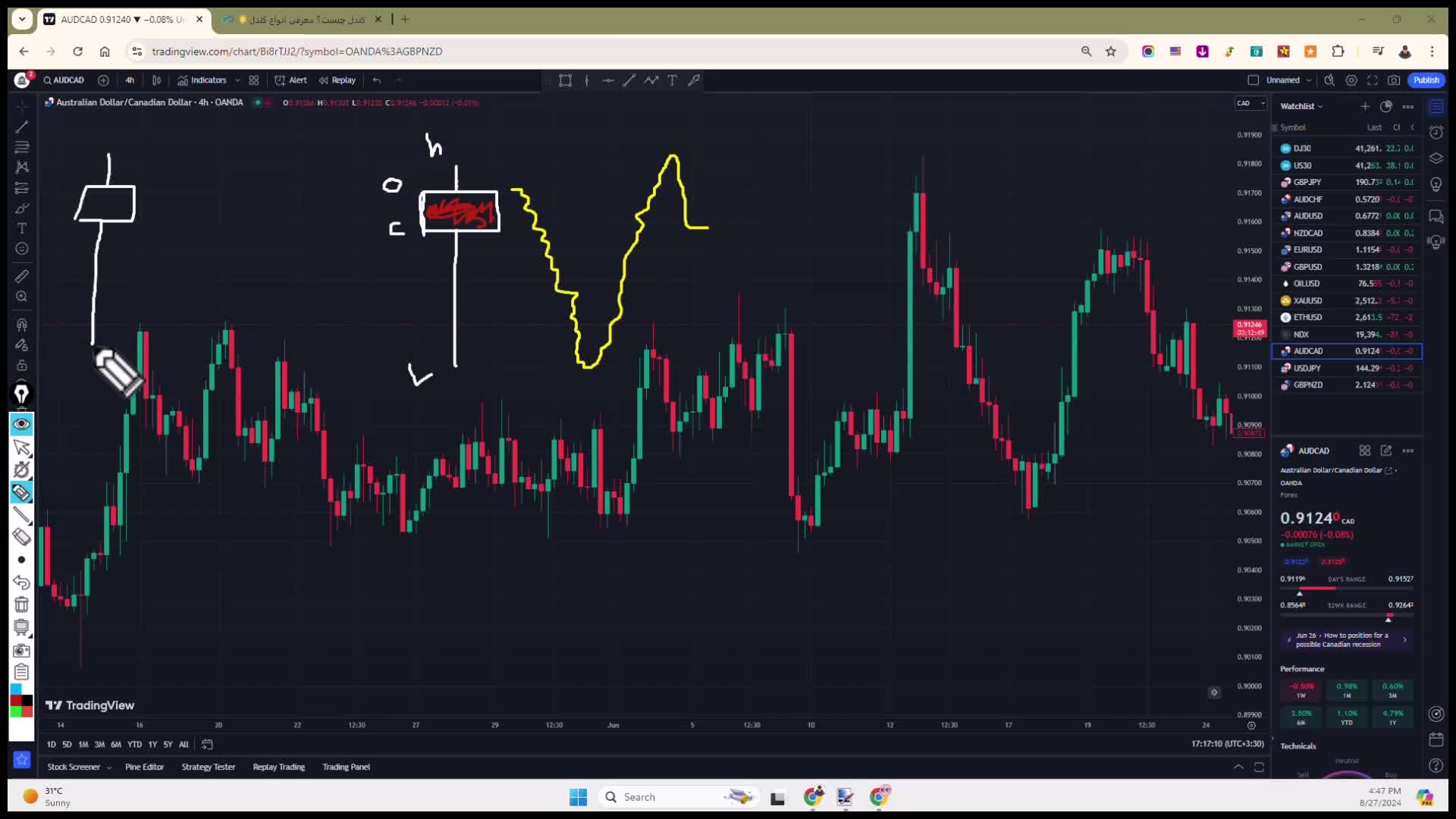Click the trash can in annotation toolbar
The width and height of the screenshot is (1456, 819).
click(x=21, y=604)
